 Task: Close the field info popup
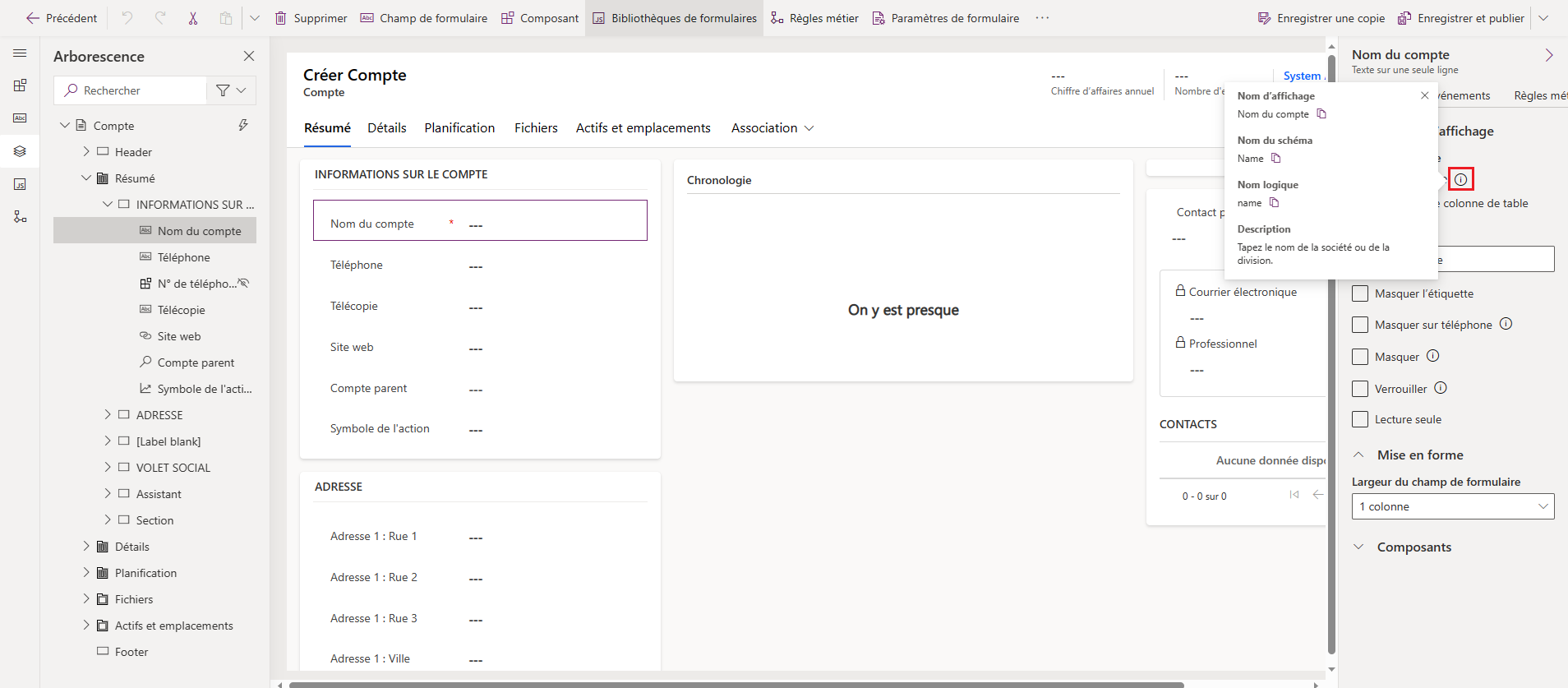coord(1424,95)
